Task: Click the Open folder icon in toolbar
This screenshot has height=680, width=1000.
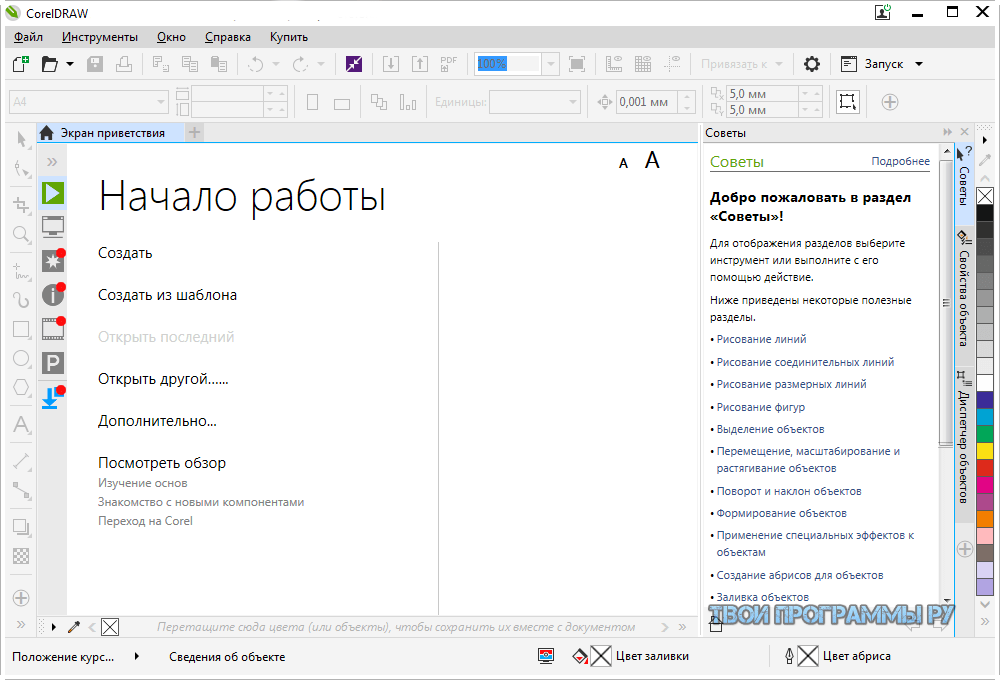Action: coord(50,64)
